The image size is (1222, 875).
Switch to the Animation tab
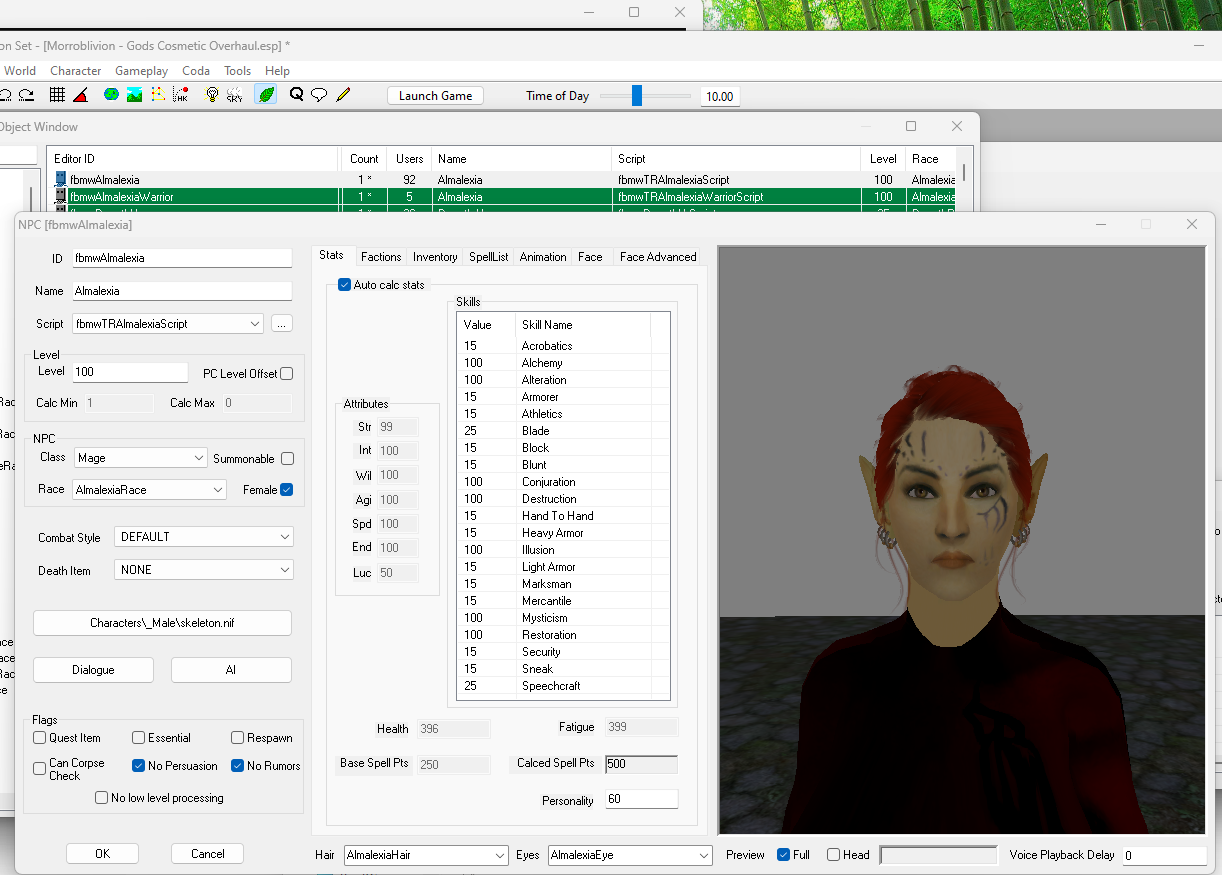click(x=543, y=257)
